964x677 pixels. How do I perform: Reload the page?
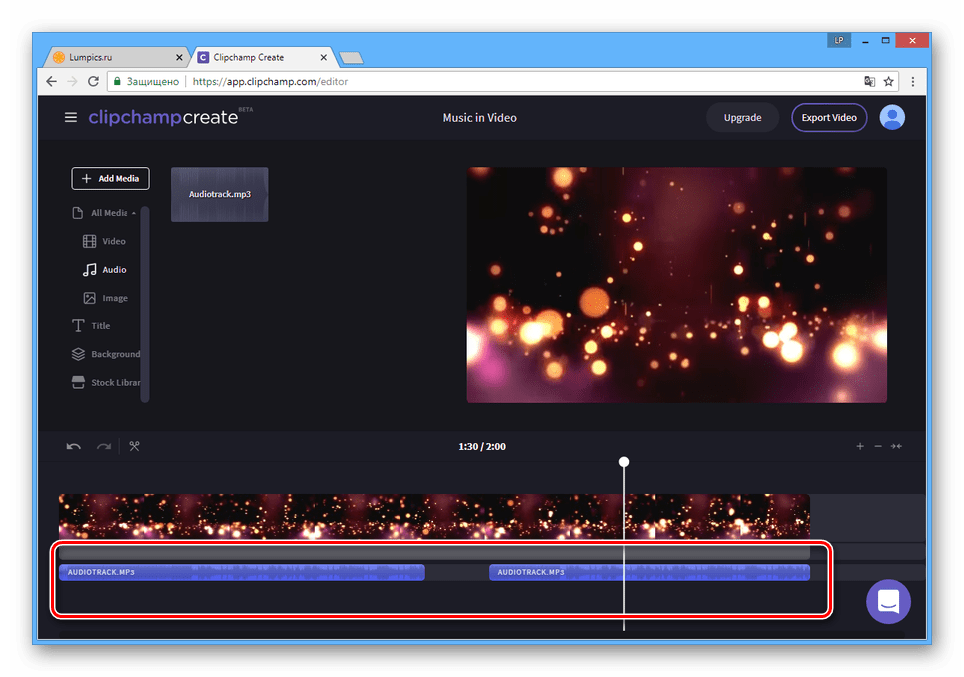coord(93,81)
